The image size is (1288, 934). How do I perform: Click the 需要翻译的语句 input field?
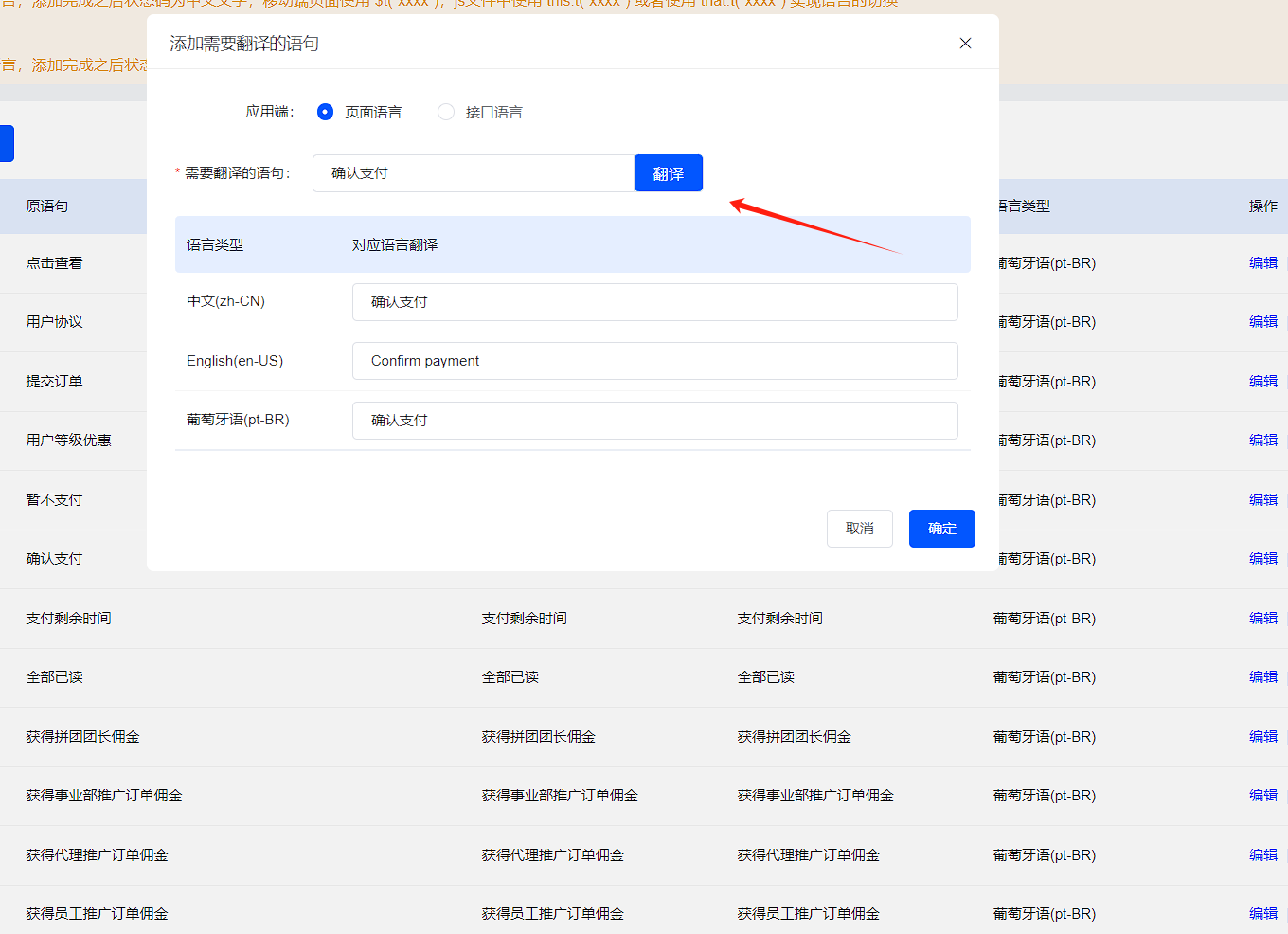click(x=474, y=173)
